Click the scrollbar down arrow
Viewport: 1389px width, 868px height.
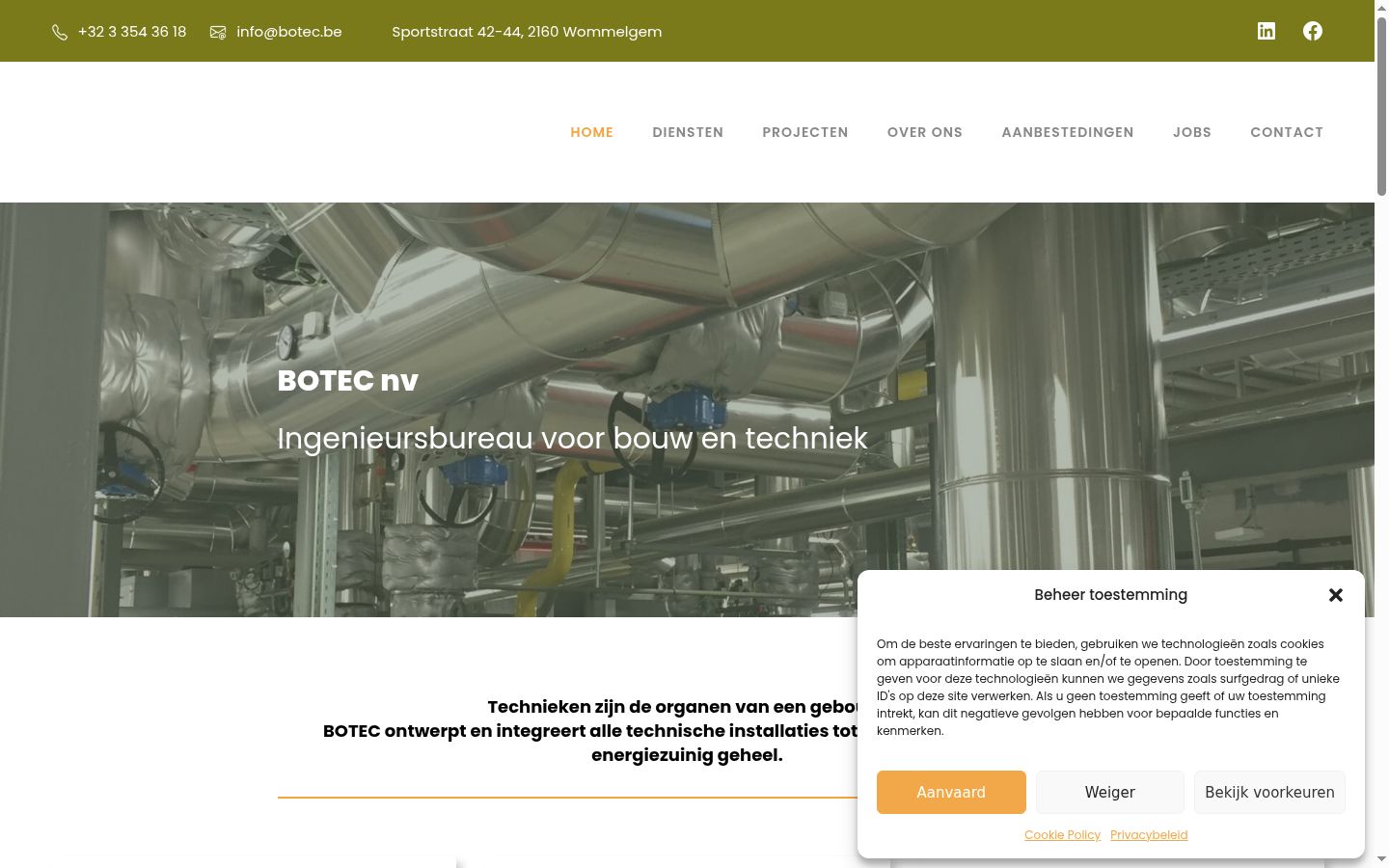[x=1381, y=859]
